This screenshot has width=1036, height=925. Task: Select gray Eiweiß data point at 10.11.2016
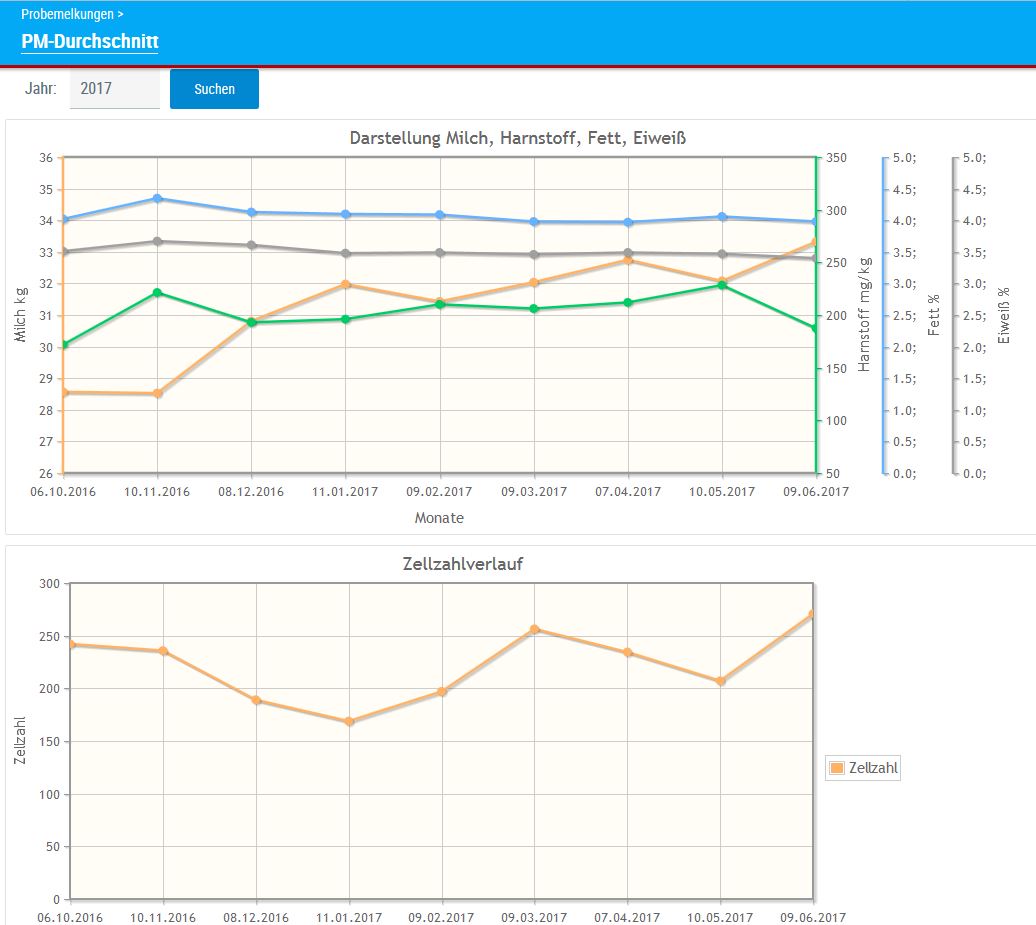pyautogui.click(x=157, y=241)
